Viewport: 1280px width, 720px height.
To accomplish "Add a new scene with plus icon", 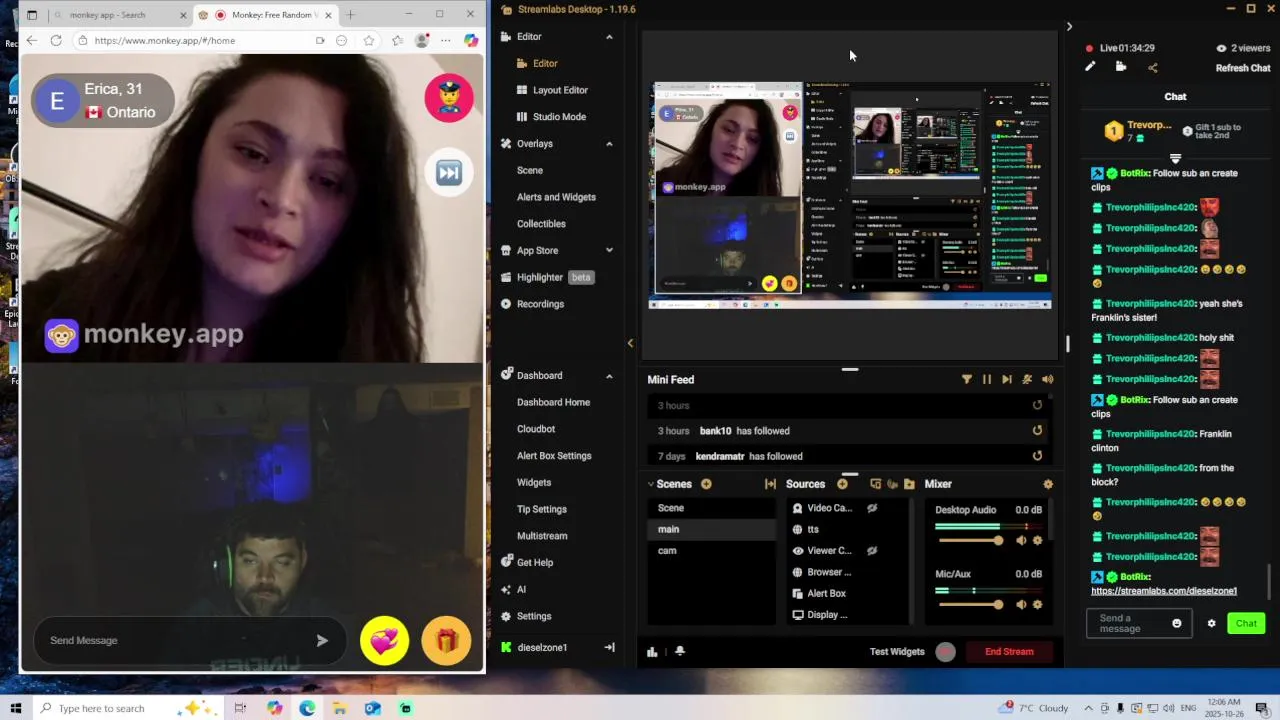I will click(706, 484).
